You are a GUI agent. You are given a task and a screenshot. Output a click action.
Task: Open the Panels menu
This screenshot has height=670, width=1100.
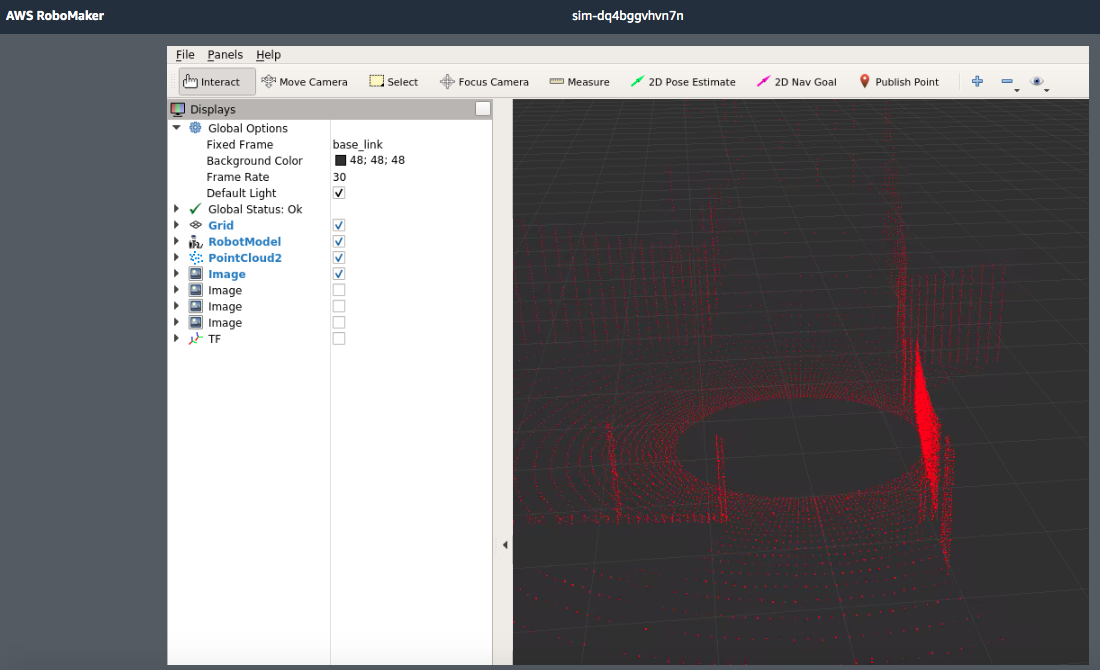225,55
